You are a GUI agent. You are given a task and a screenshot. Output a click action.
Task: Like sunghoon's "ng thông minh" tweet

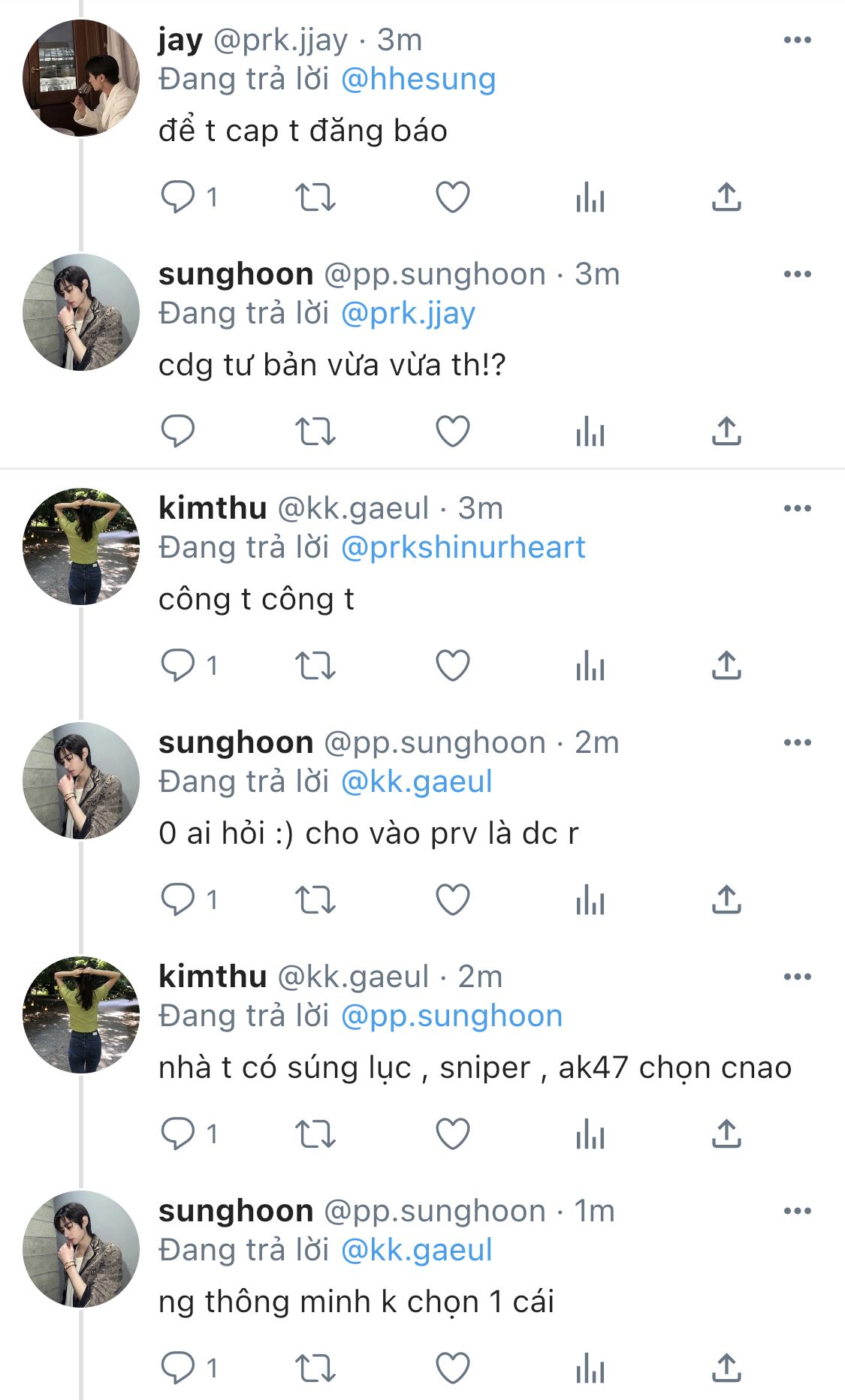pos(453,1368)
